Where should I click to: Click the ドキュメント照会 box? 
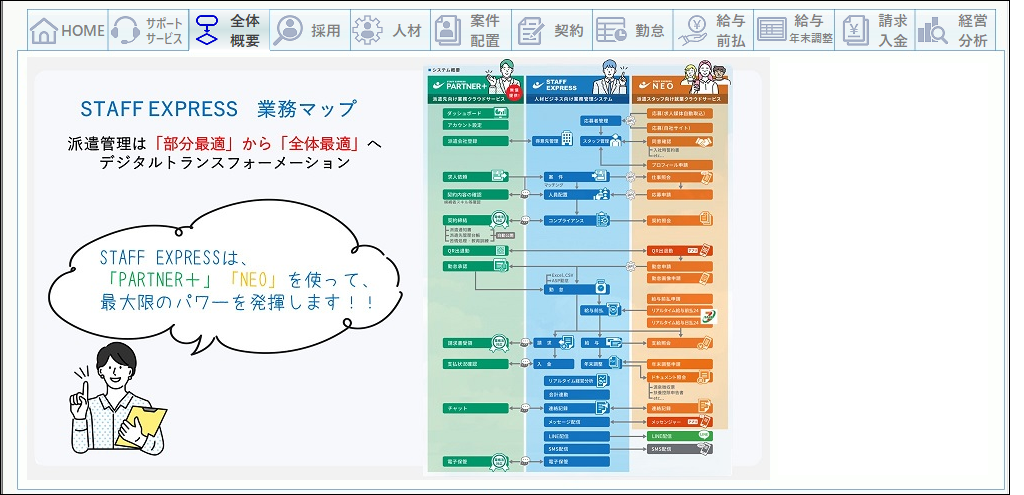coord(680,377)
